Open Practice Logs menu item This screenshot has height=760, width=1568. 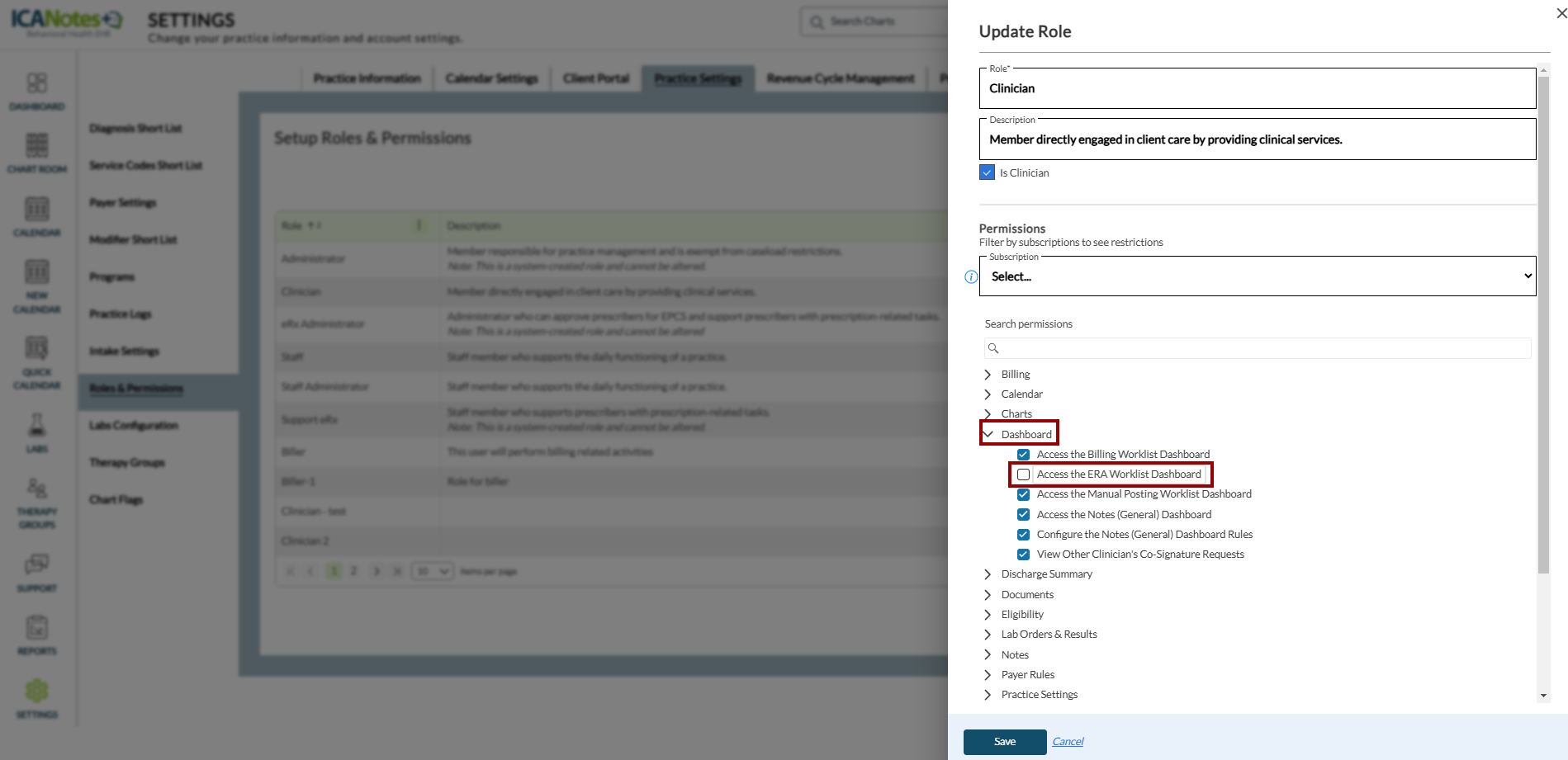click(121, 314)
